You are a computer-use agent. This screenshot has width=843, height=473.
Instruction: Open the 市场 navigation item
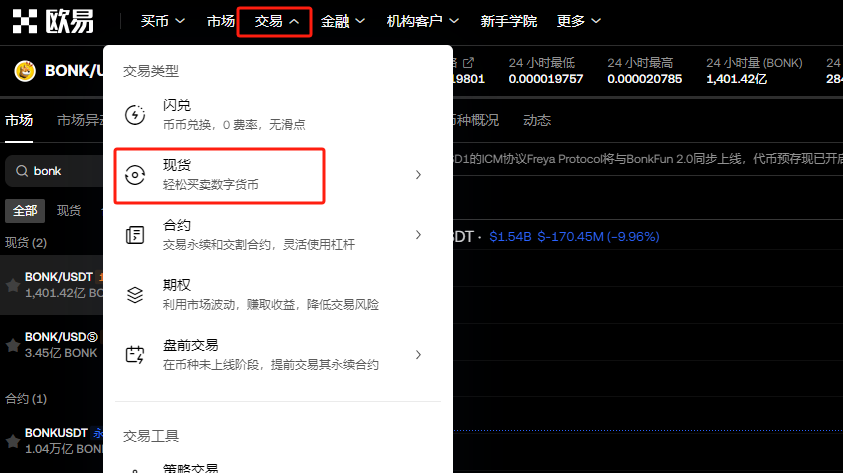pyautogui.click(x=221, y=21)
